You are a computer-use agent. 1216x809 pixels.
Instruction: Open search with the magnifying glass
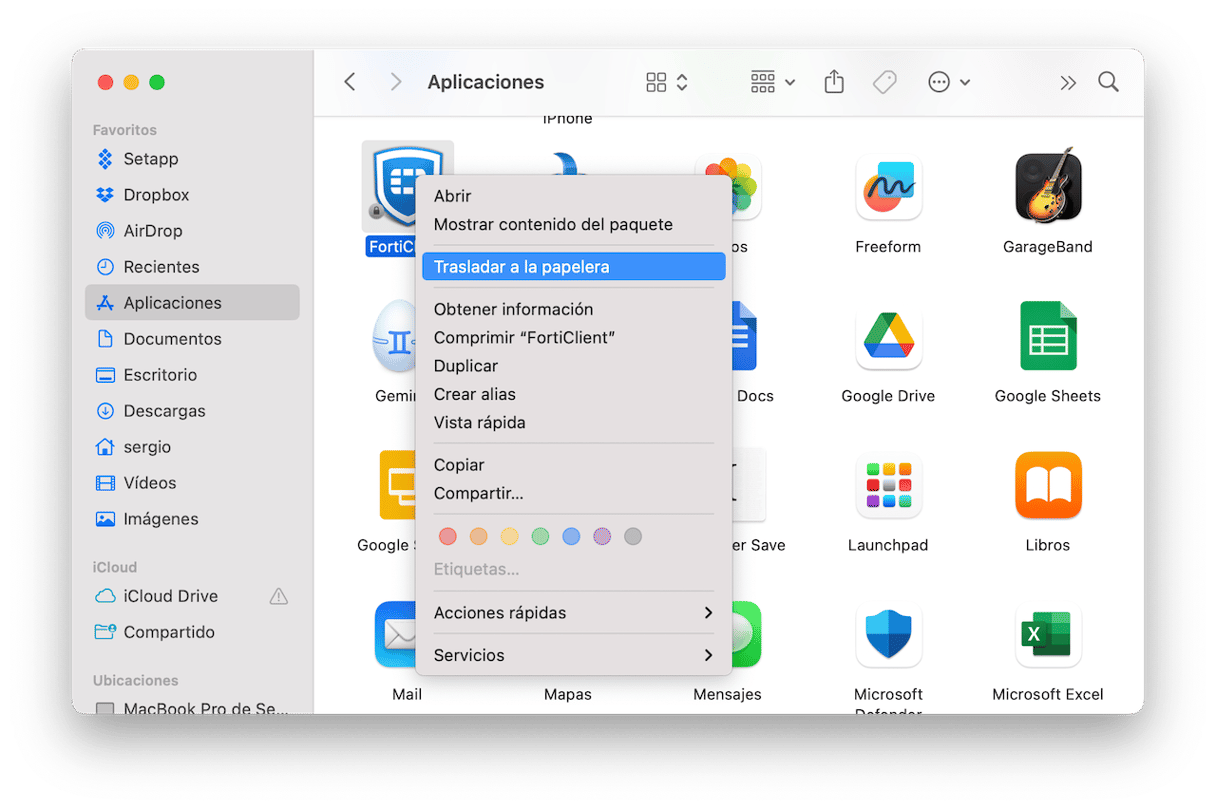(1108, 82)
